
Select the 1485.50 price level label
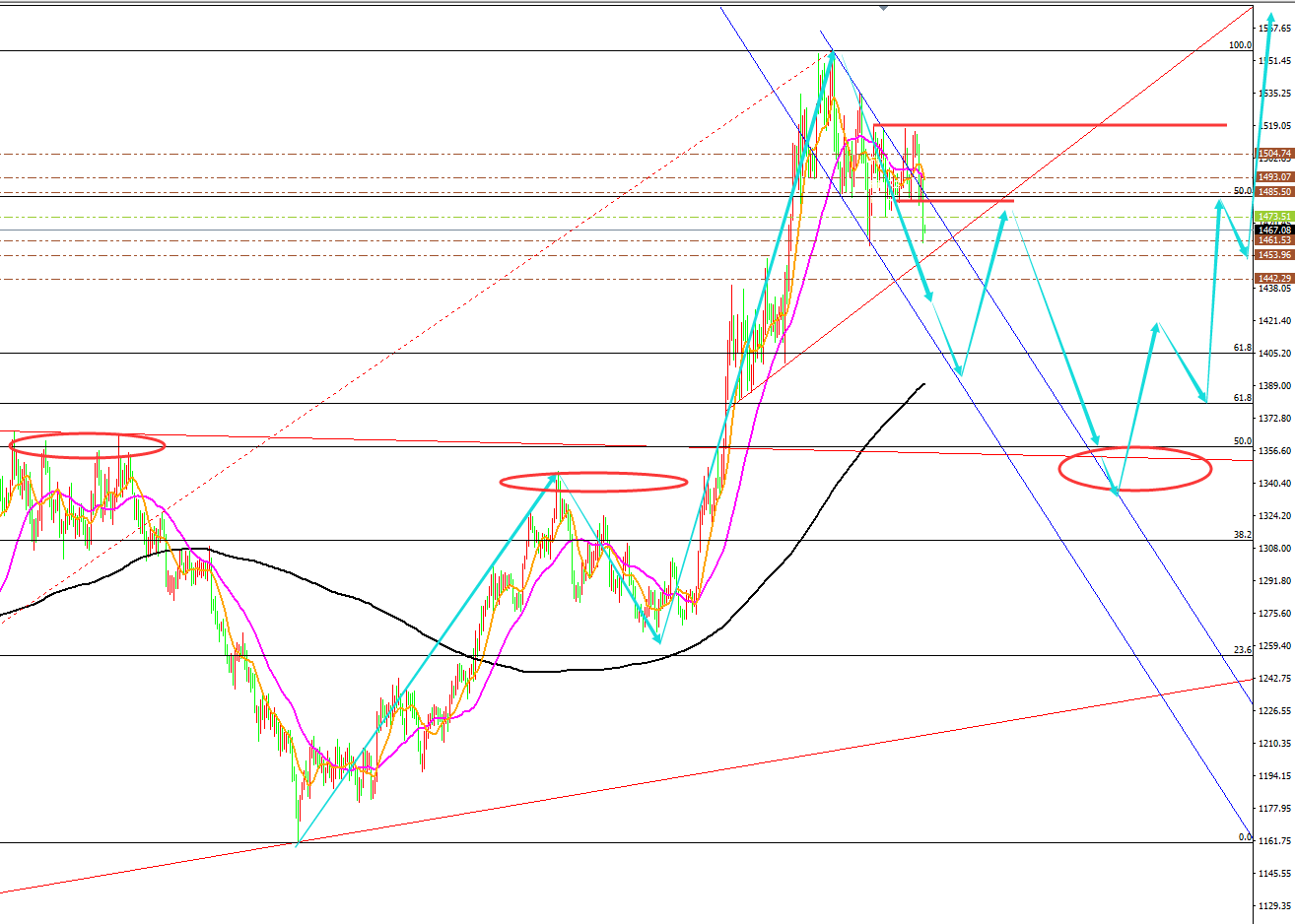1274,192
